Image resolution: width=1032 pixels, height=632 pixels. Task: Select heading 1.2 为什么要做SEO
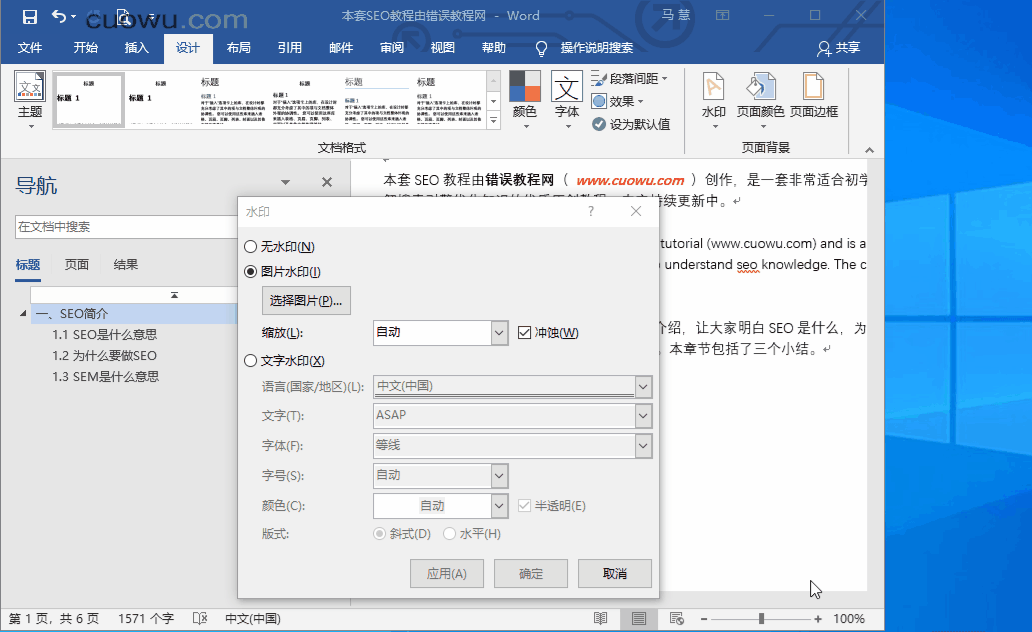[x=105, y=356]
